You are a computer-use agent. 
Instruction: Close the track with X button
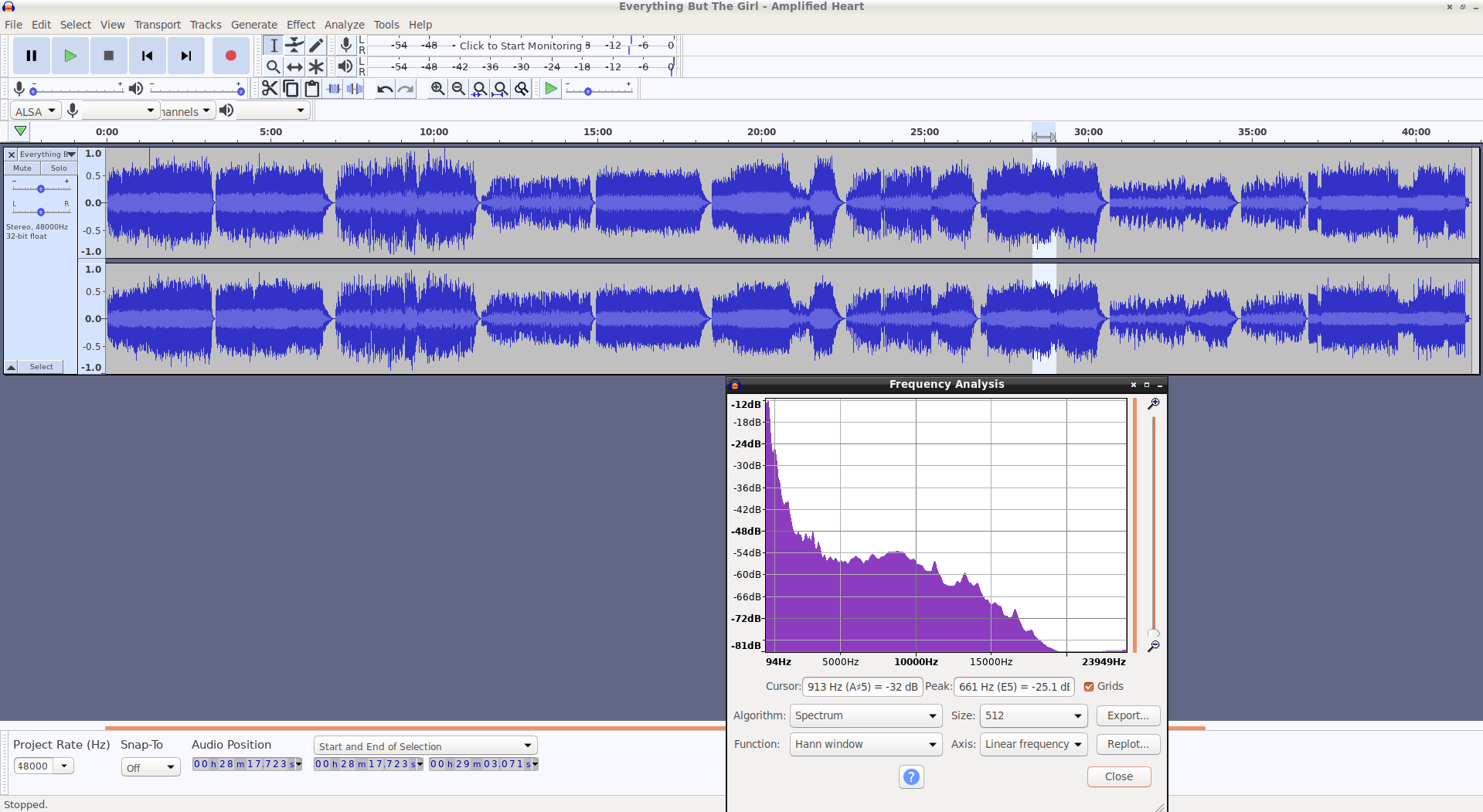12,155
